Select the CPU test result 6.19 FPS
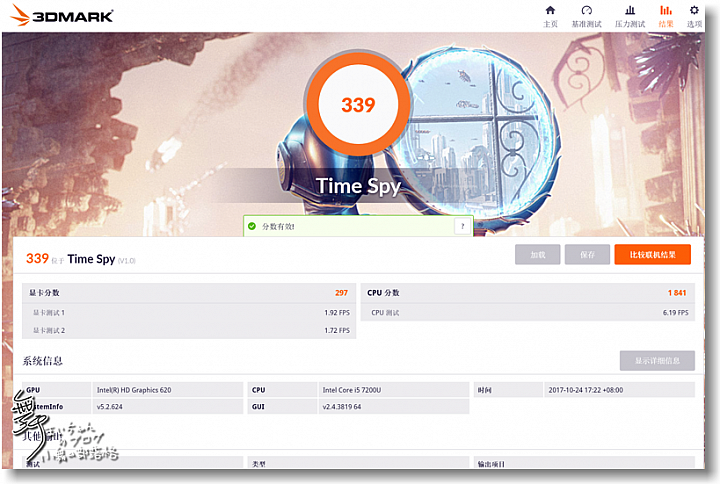The width and height of the screenshot is (720, 484). [675, 313]
